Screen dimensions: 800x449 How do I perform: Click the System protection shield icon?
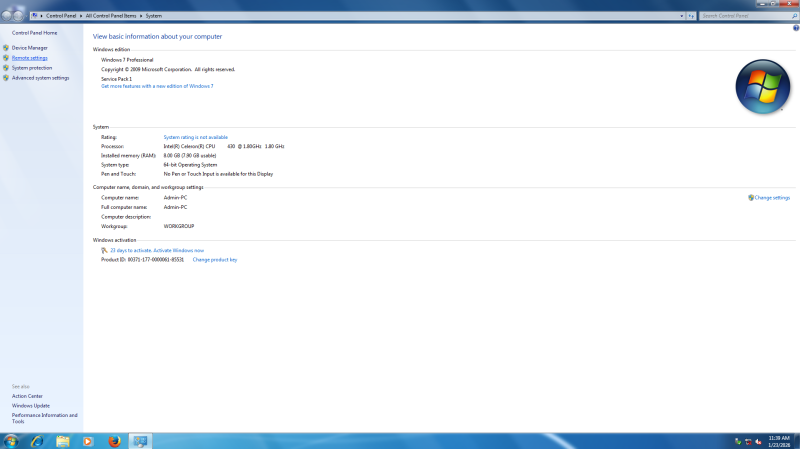pos(6,68)
